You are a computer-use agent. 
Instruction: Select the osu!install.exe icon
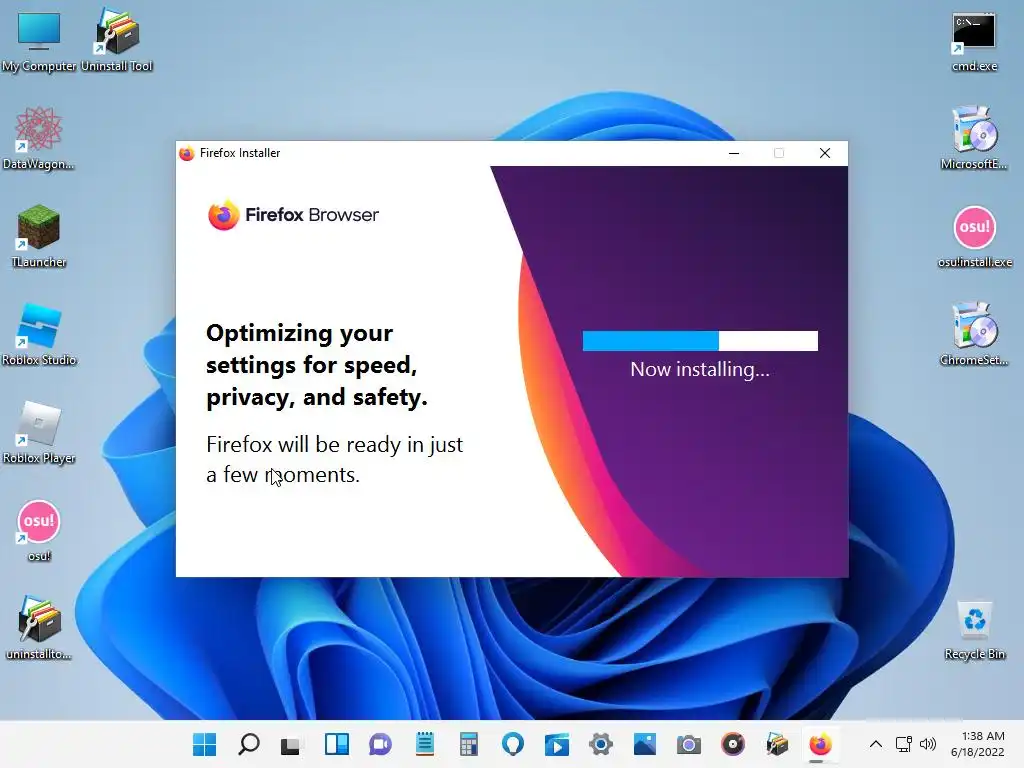tap(974, 236)
